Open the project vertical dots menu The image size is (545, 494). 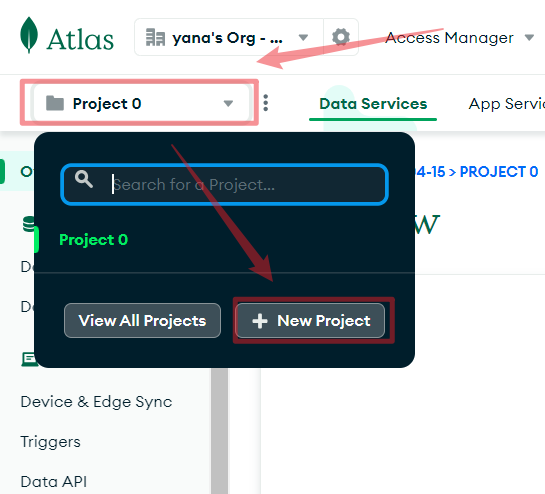pos(266,103)
